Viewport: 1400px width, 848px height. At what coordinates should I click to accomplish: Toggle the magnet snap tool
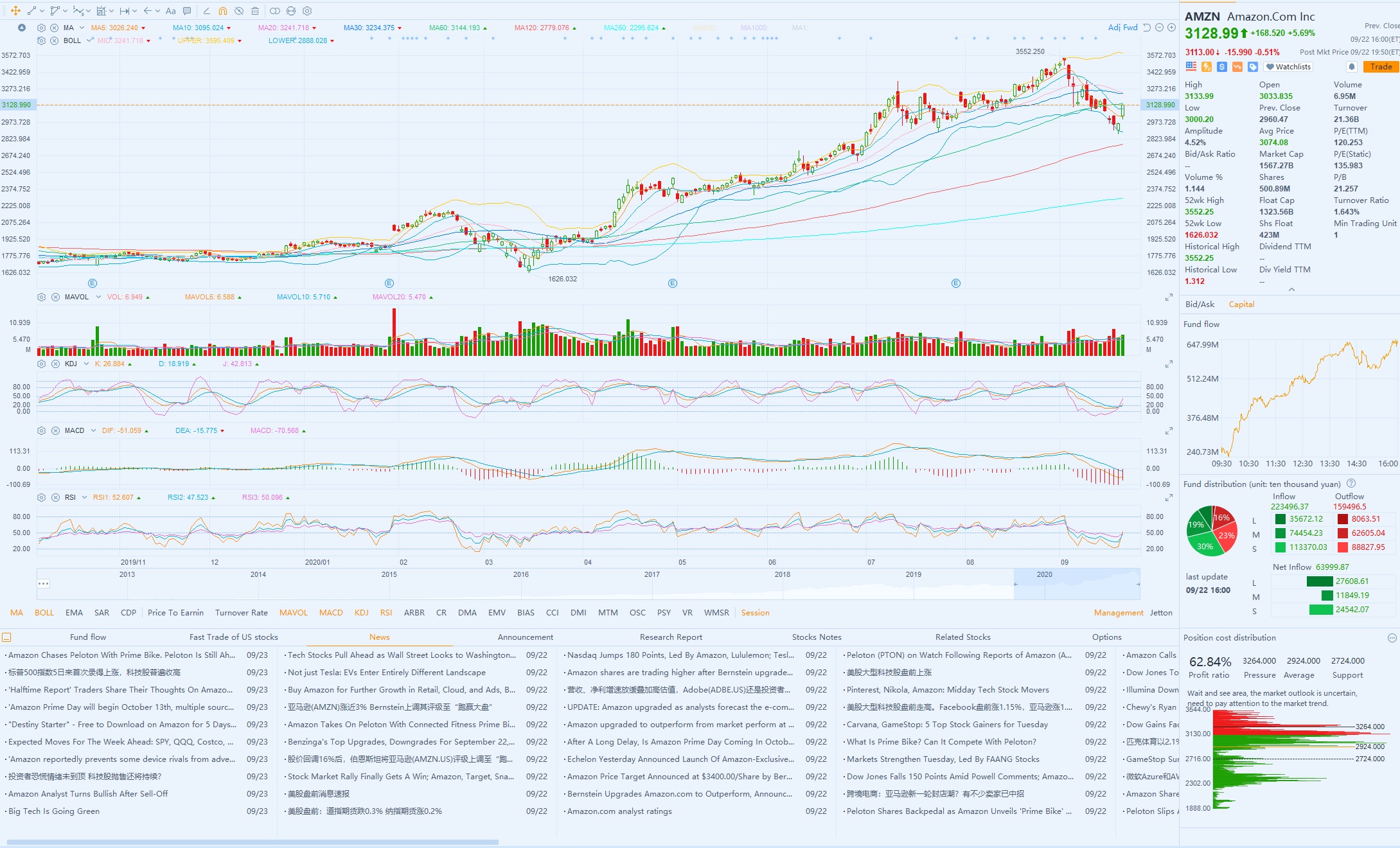point(223,11)
